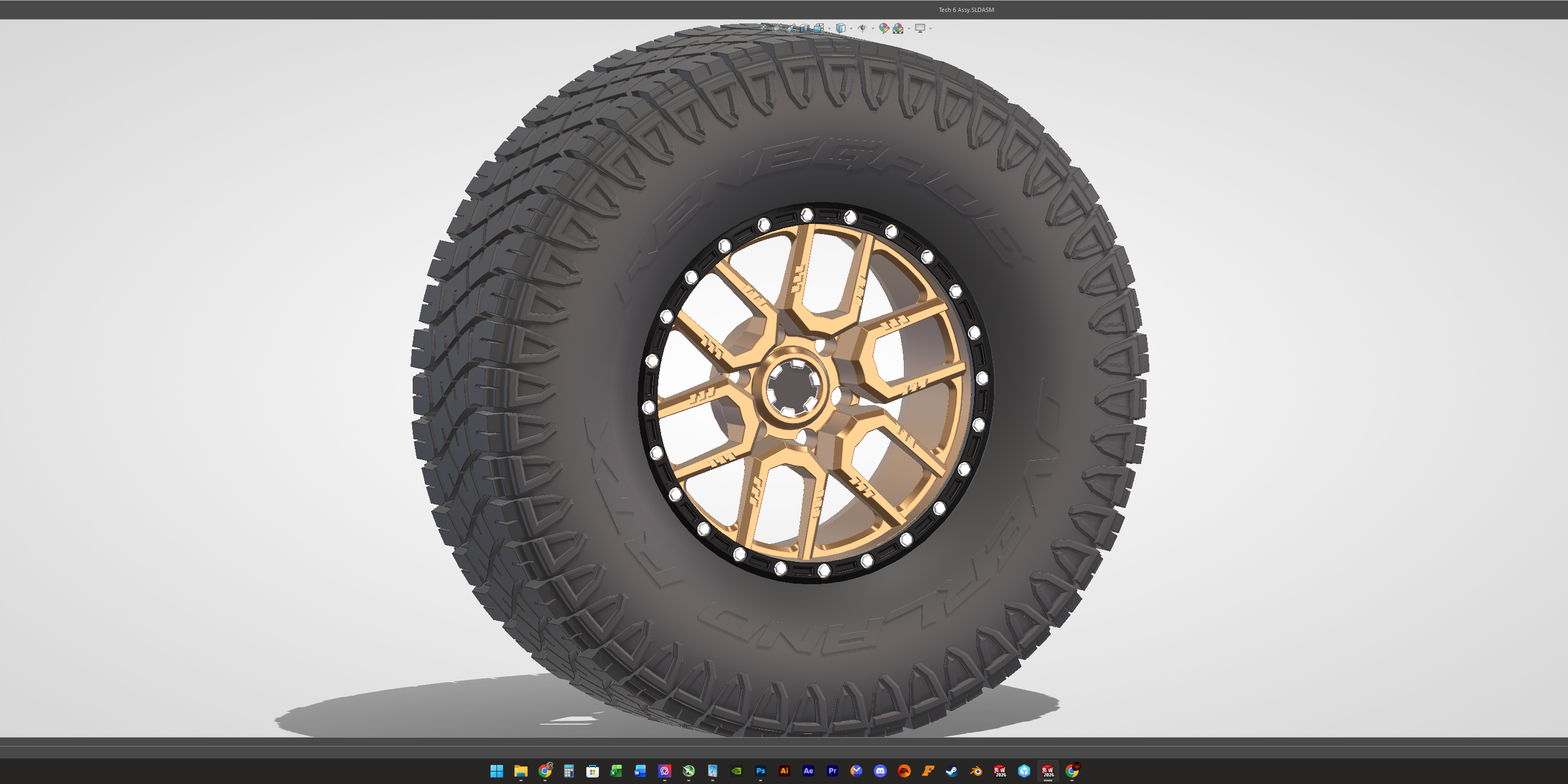Toggle Hide/Show Items eye icon
1568x784 pixels.
pos(862,28)
